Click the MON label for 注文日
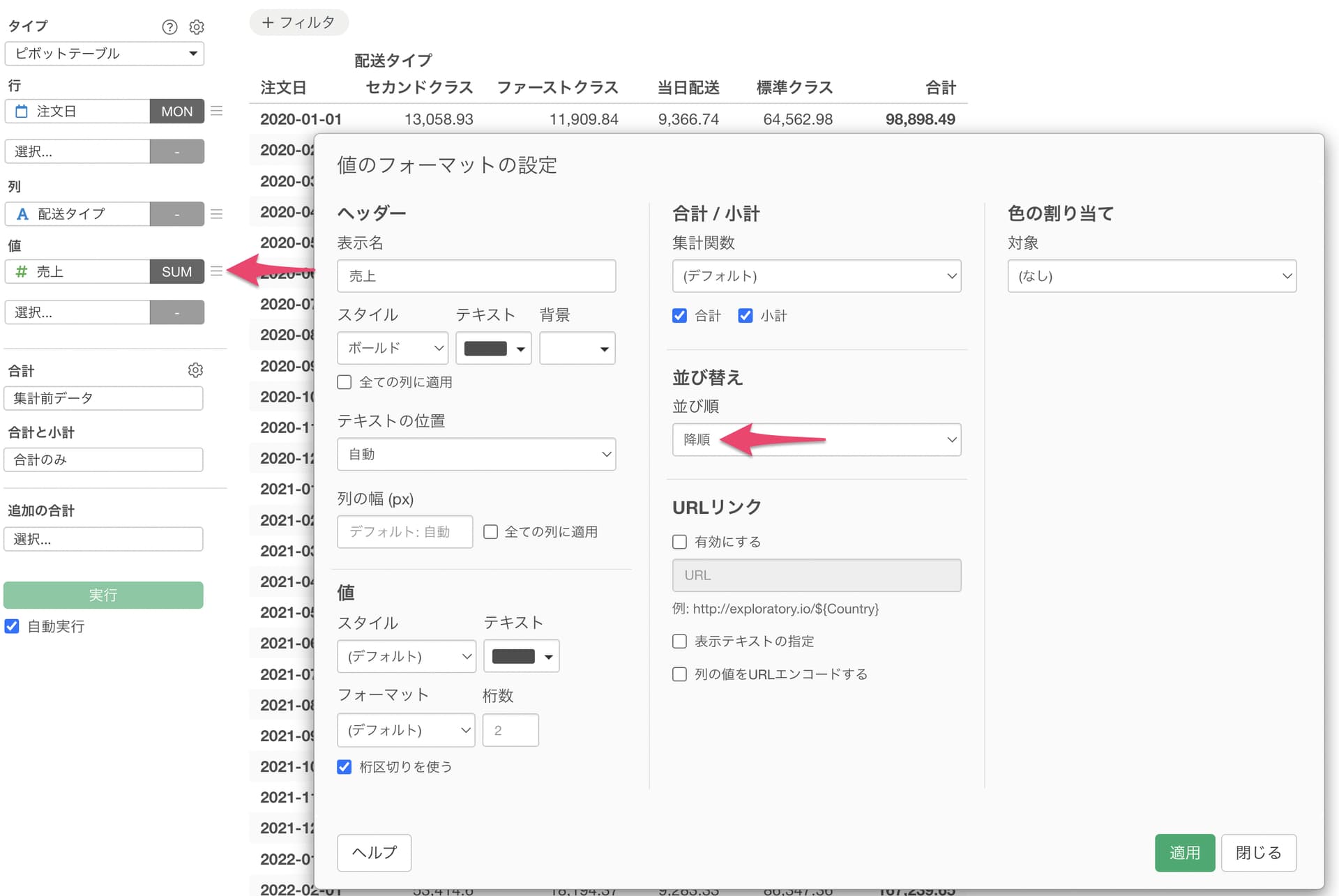Screen dimensions: 1339x896 (x=176, y=112)
